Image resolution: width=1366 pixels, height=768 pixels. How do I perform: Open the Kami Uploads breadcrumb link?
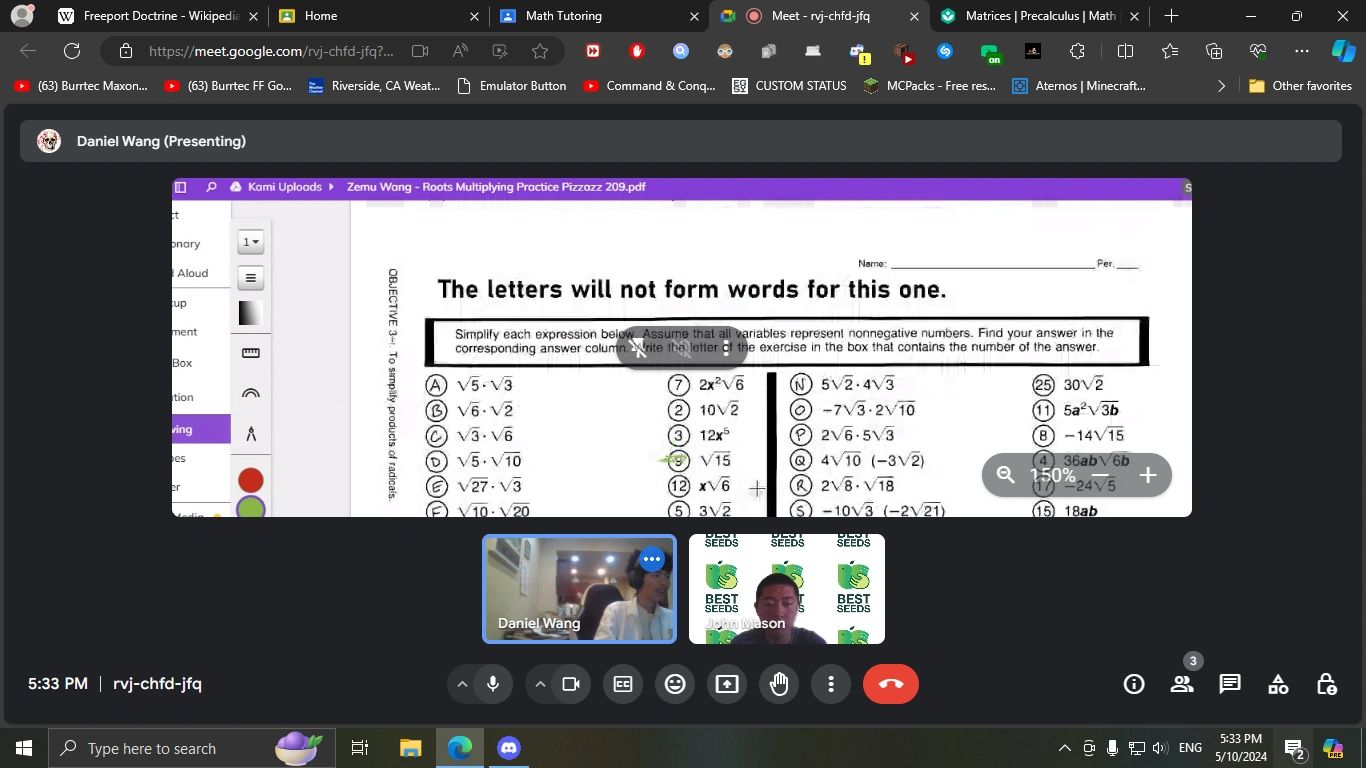click(283, 187)
